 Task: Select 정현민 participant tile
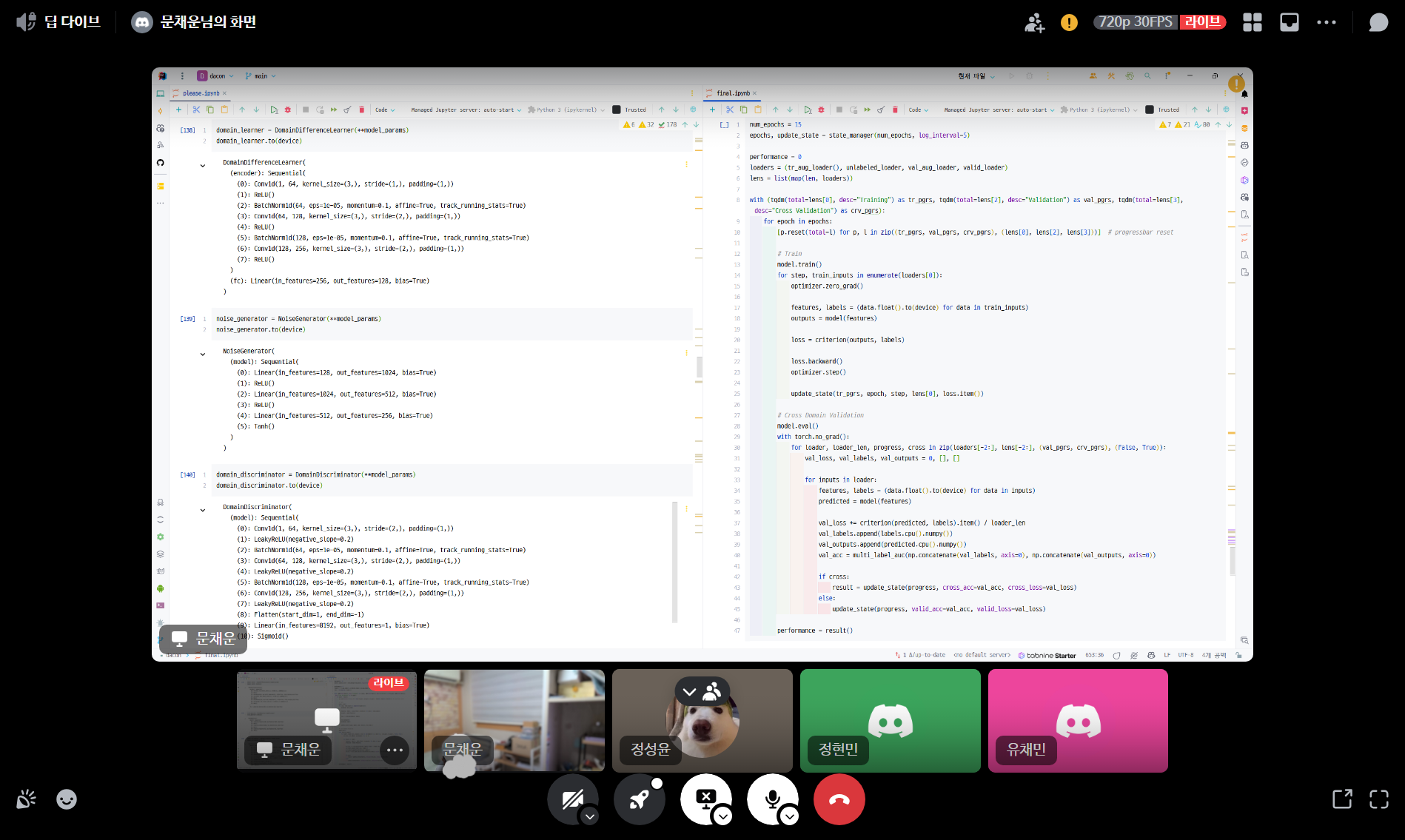(891, 721)
